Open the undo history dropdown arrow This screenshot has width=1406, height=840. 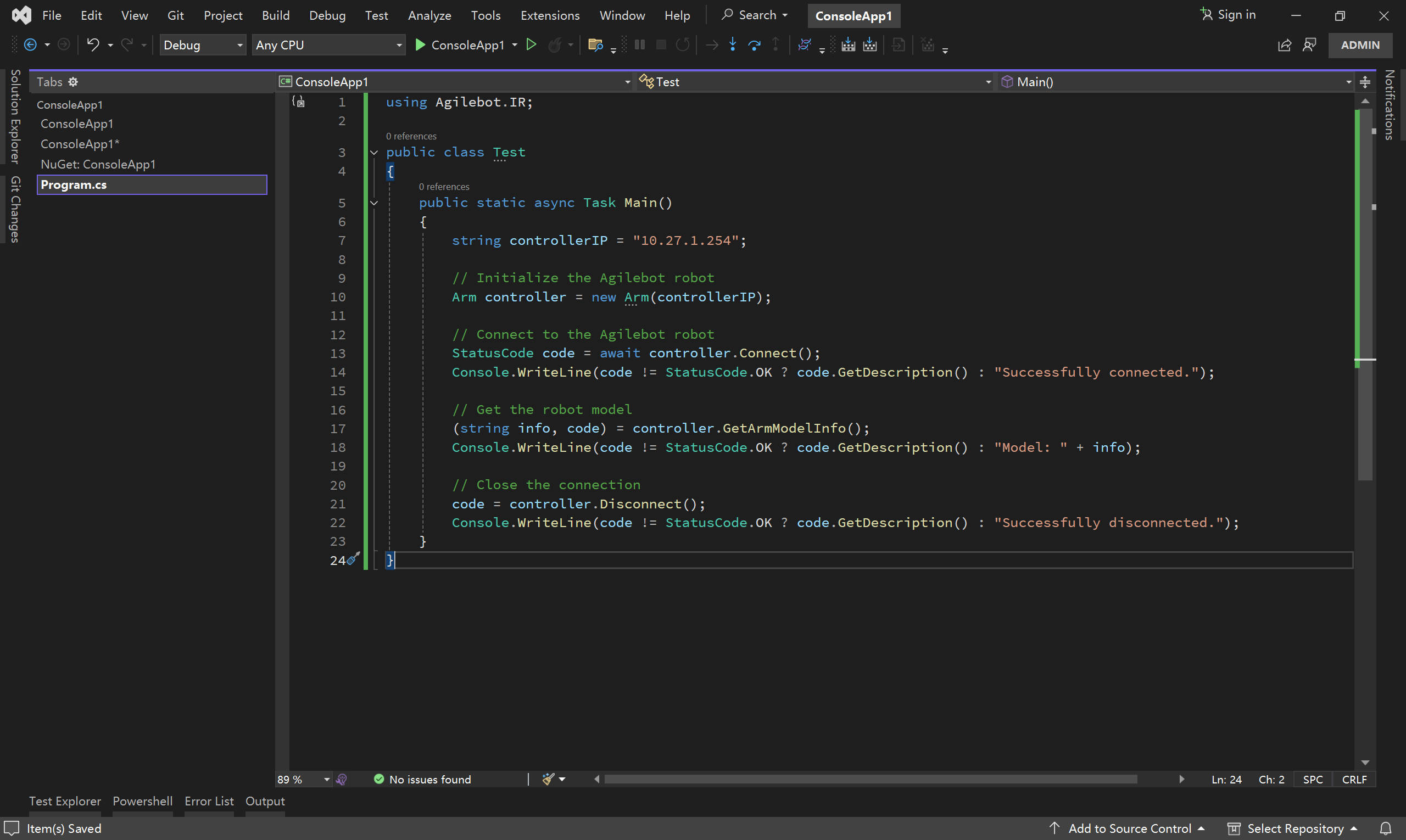click(x=110, y=44)
